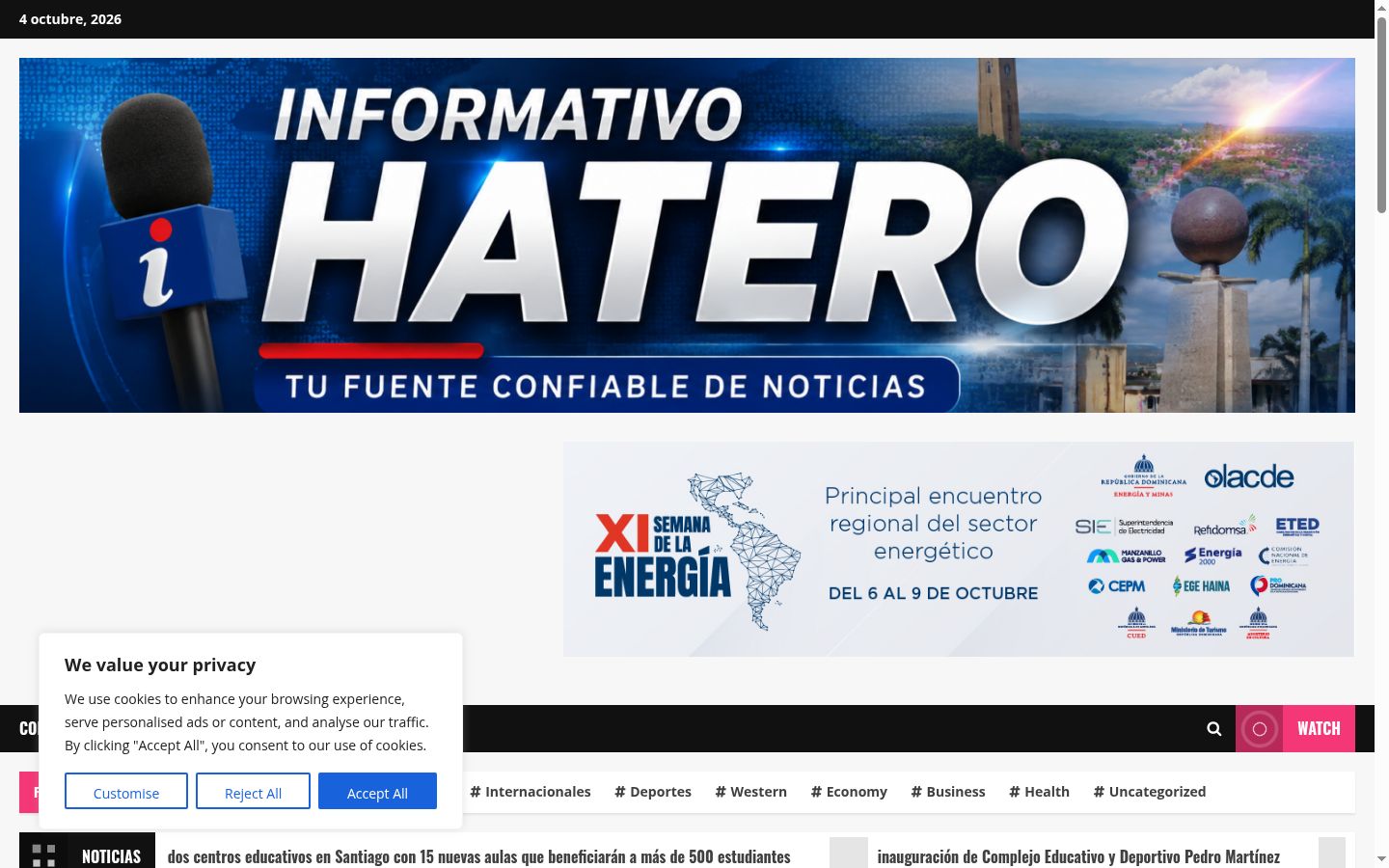The image size is (1389, 868).
Task: Open the Economy category tag
Action: (x=849, y=792)
